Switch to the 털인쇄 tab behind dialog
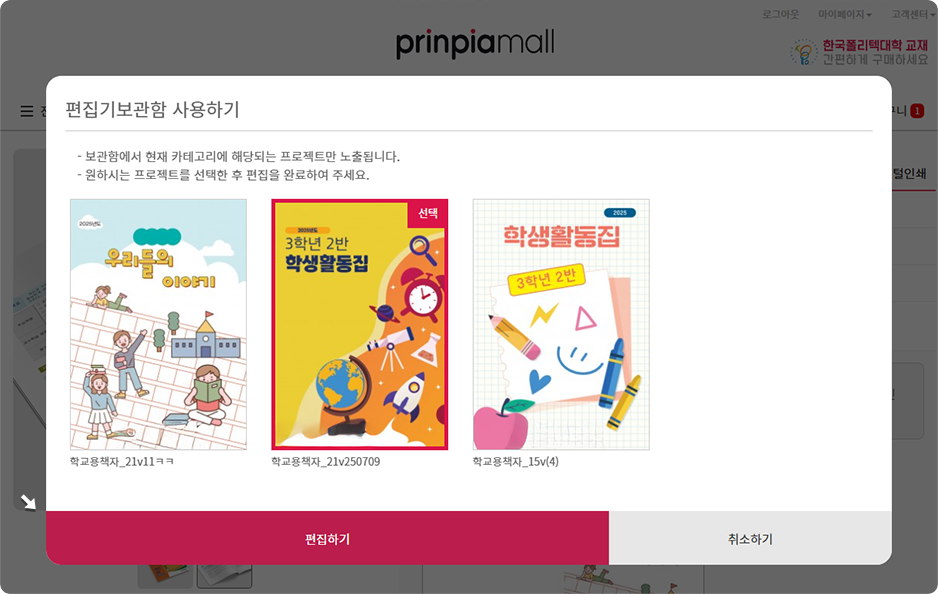This screenshot has height=594, width=938. coord(909,173)
